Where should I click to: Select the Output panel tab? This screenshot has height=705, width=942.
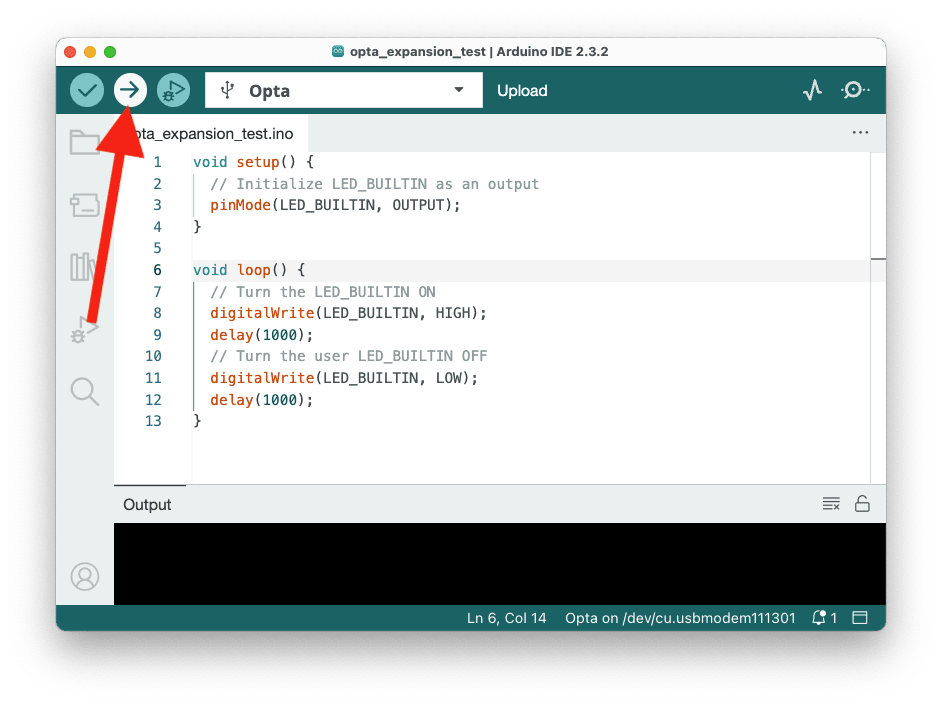(147, 504)
